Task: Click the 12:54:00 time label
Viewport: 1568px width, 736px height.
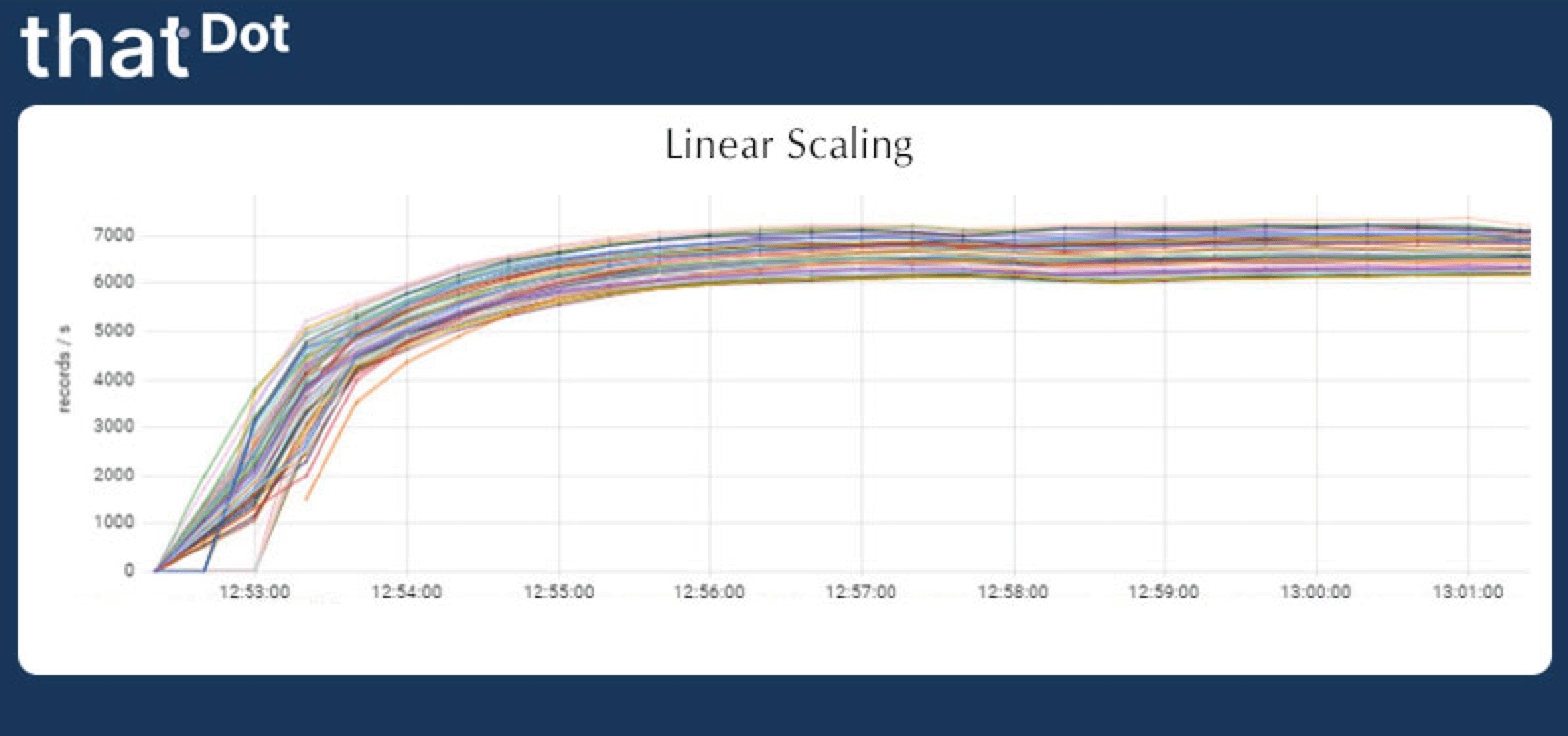Action: coord(406,592)
